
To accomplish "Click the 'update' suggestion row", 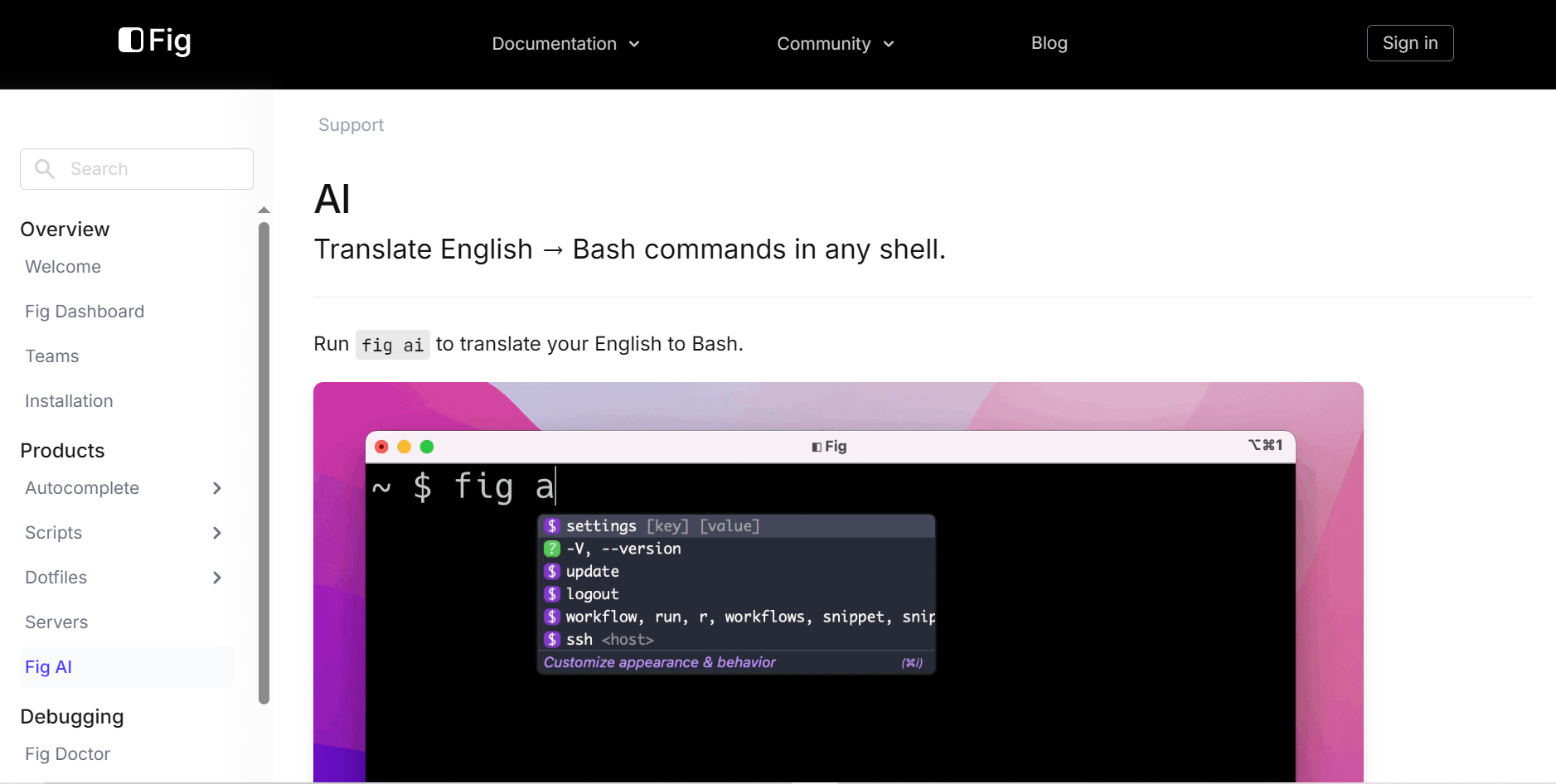I will (x=737, y=572).
